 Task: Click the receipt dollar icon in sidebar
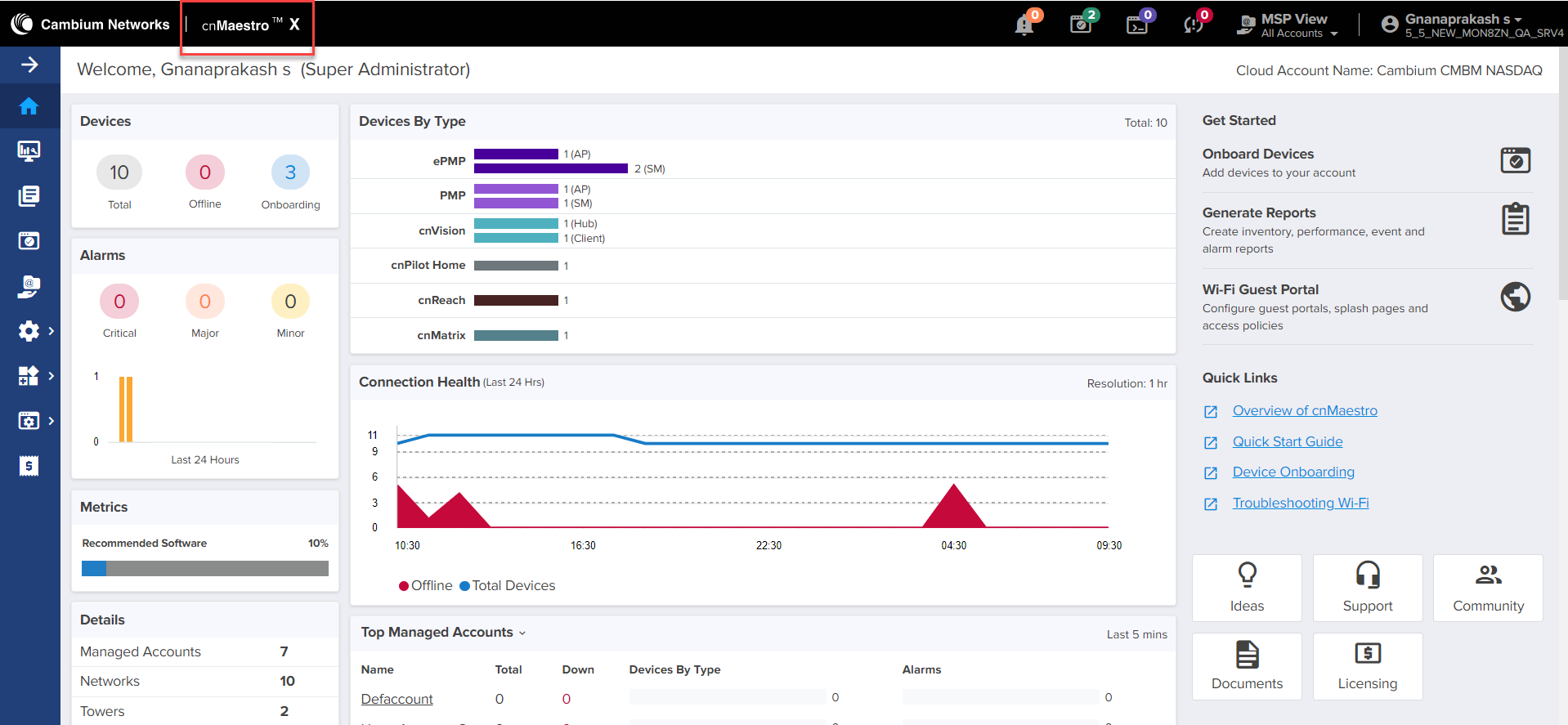point(29,466)
